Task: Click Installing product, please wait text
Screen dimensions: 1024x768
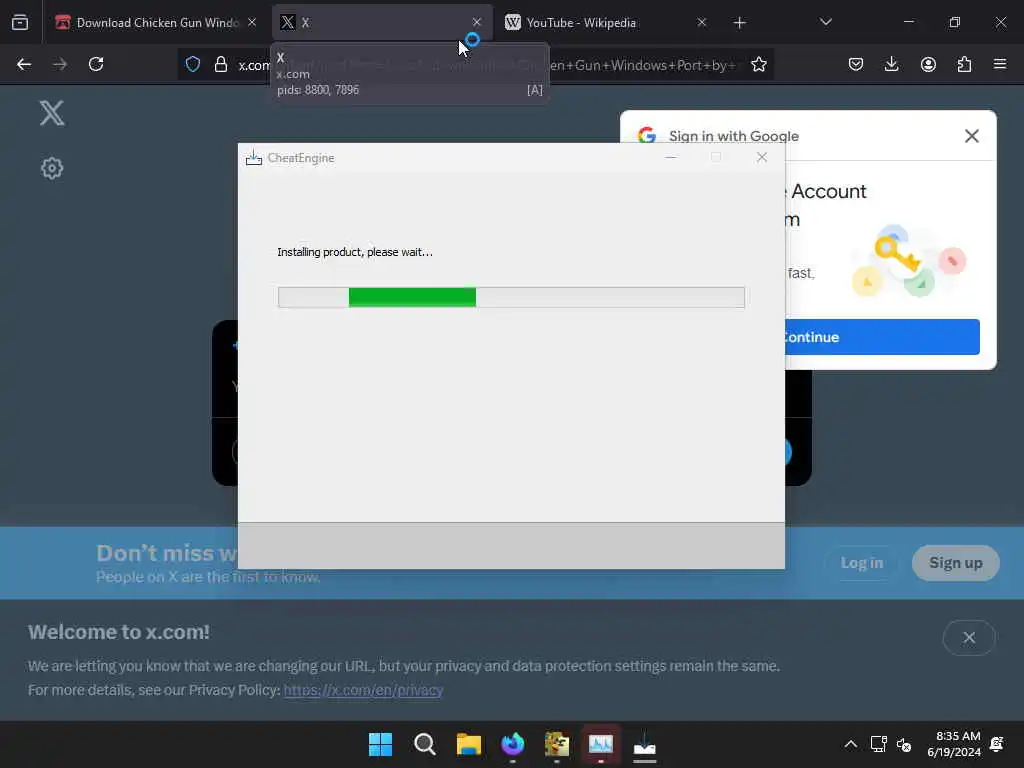Action: [x=355, y=252]
